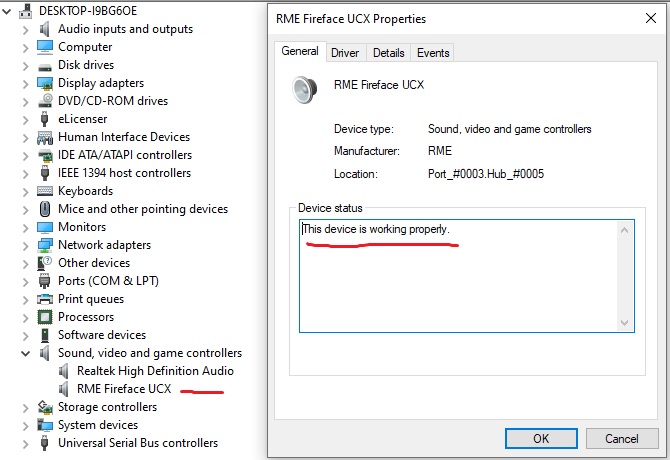670x460 pixels.
Task: Click the Processors chip icon
Action: [45, 317]
